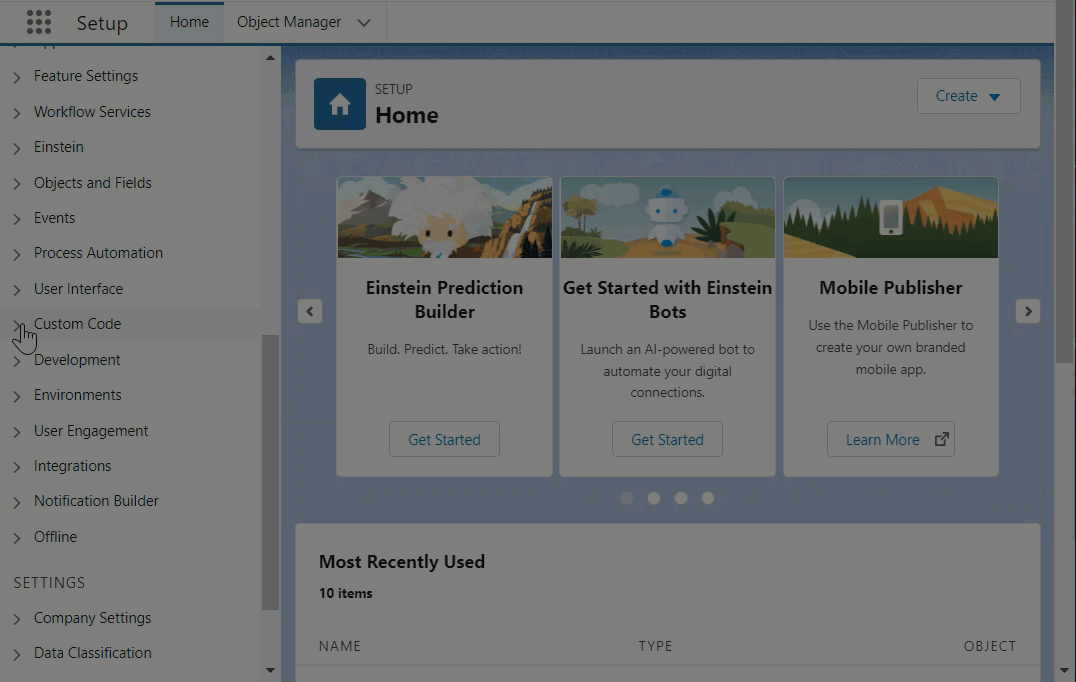Expand the Process Automation section
The image size is (1076, 682).
17,254
